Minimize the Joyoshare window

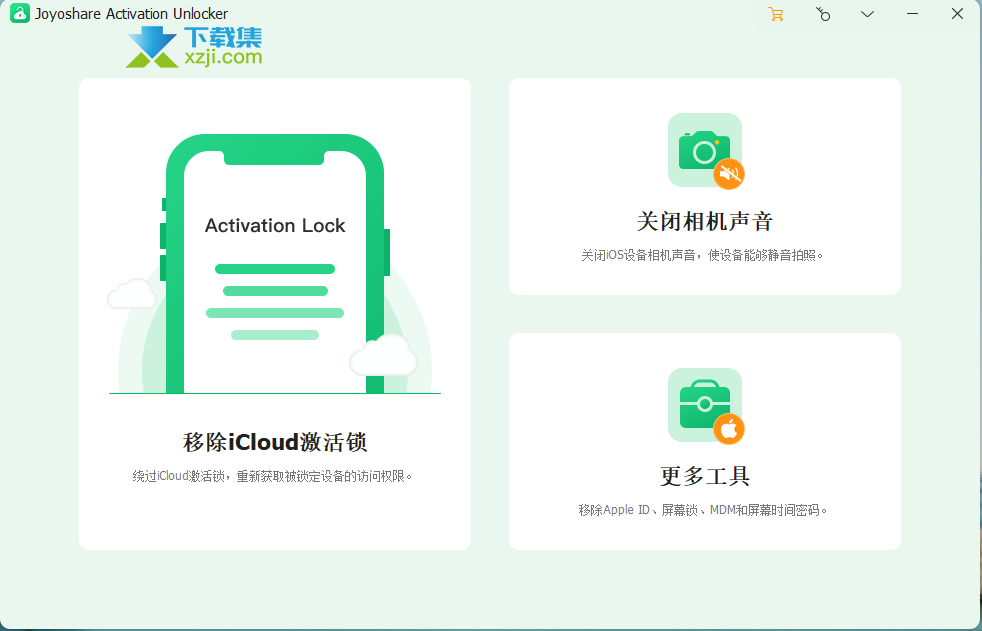[912, 14]
